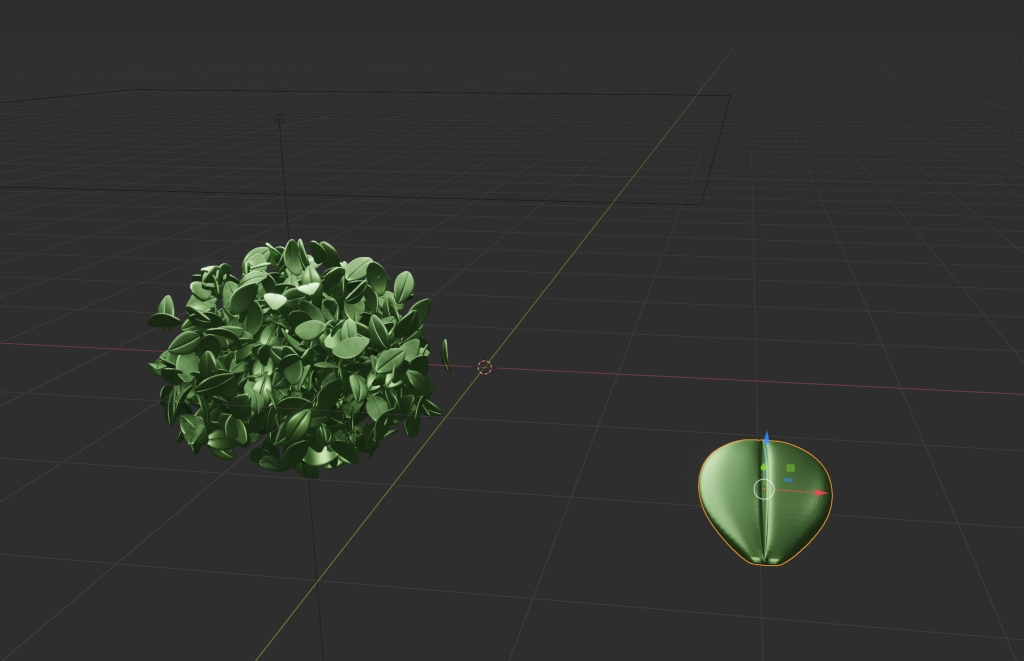Click the green square plane handle
The height and width of the screenshot is (661, 1024).
click(791, 468)
